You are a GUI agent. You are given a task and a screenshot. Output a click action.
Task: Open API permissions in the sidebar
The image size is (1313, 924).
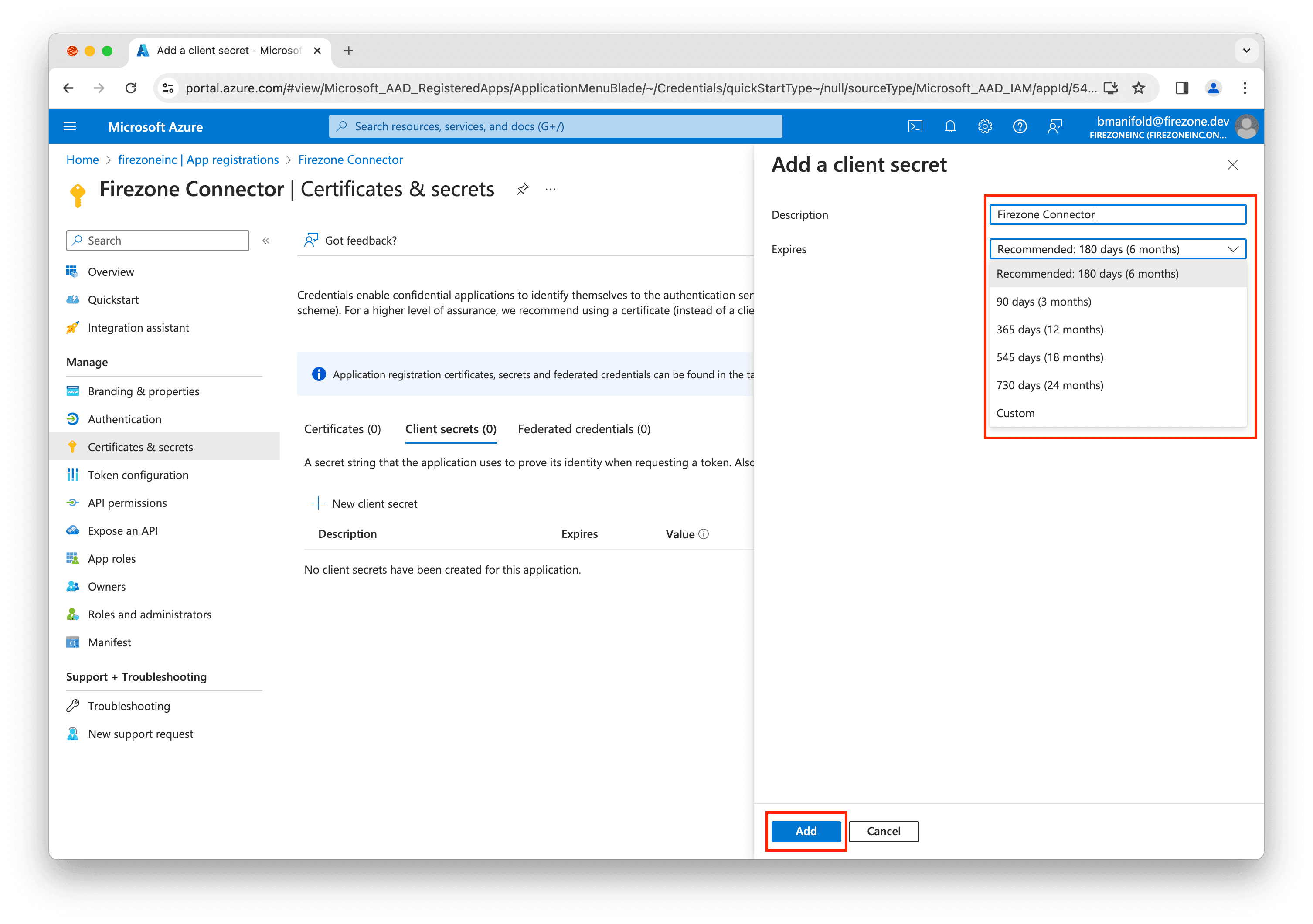pyautogui.click(x=127, y=503)
